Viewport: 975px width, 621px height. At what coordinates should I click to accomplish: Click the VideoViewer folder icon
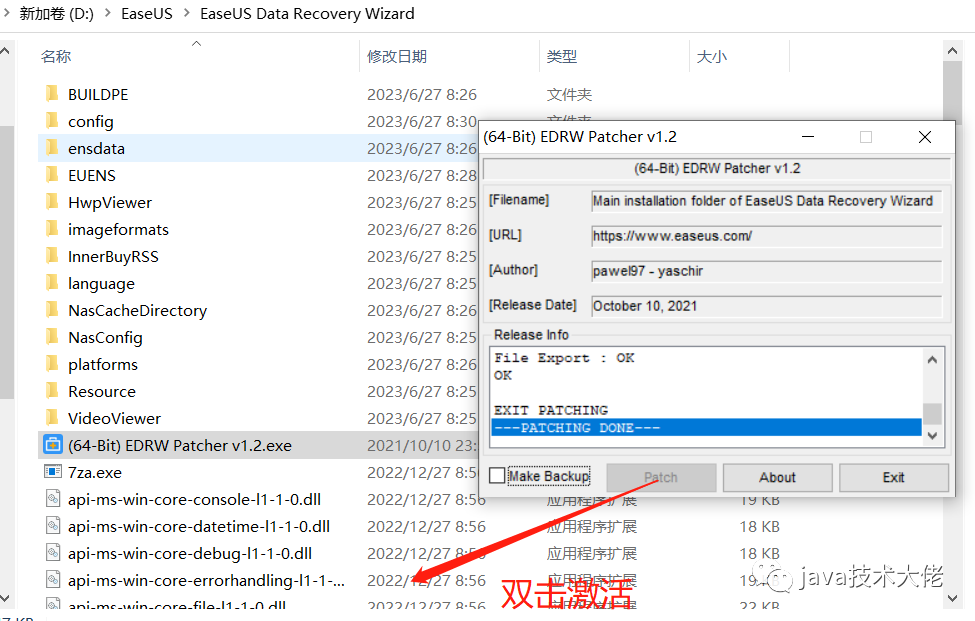52,418
